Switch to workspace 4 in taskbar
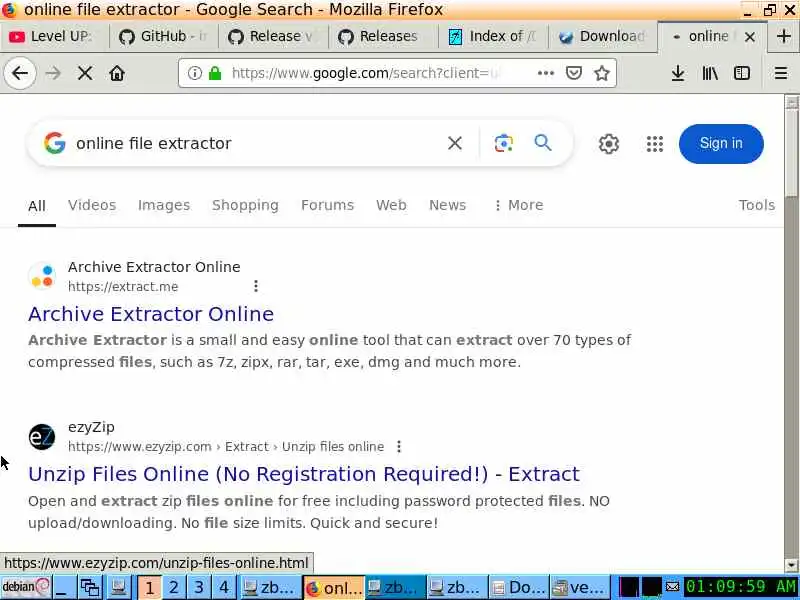The height and width of the screenshot is (600, 800). pos(223,587)
